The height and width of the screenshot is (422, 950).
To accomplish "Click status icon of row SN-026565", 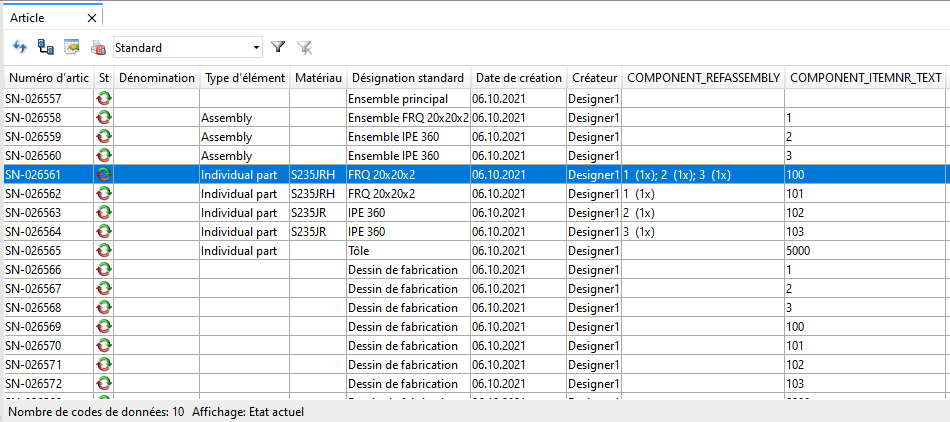I will click(x=104, y=251).
